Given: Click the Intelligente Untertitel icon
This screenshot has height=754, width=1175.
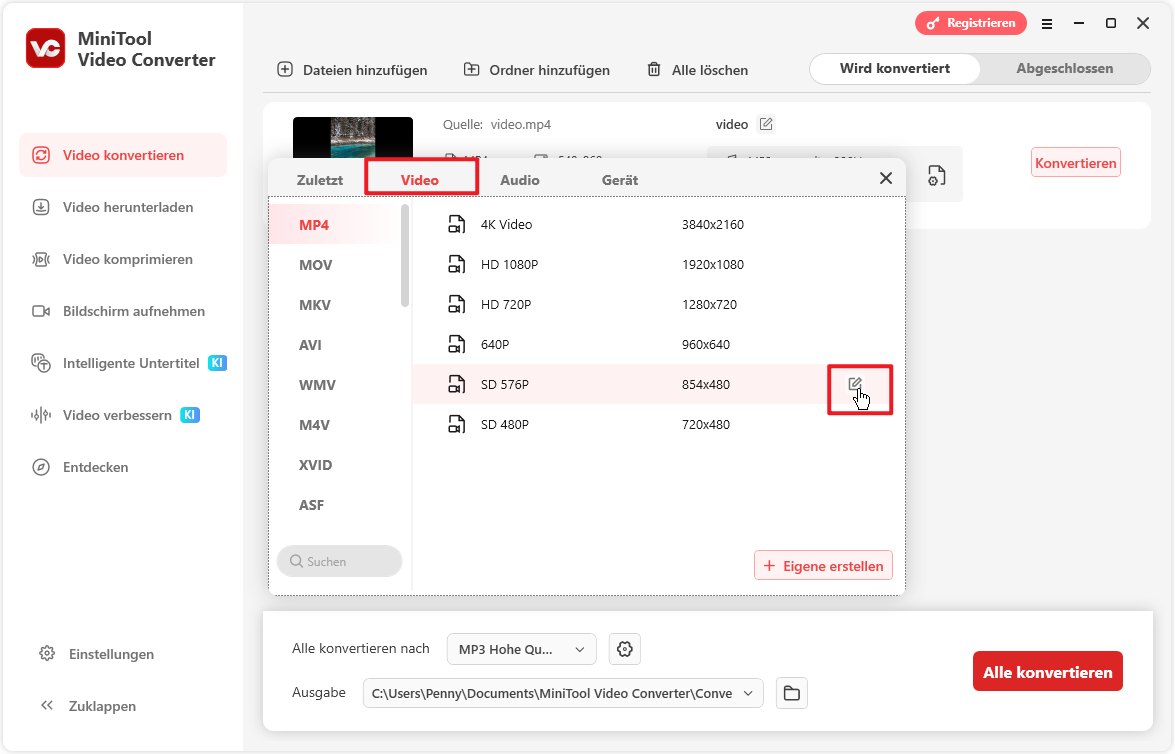Looking at the screenshot, I should [41, 364].
